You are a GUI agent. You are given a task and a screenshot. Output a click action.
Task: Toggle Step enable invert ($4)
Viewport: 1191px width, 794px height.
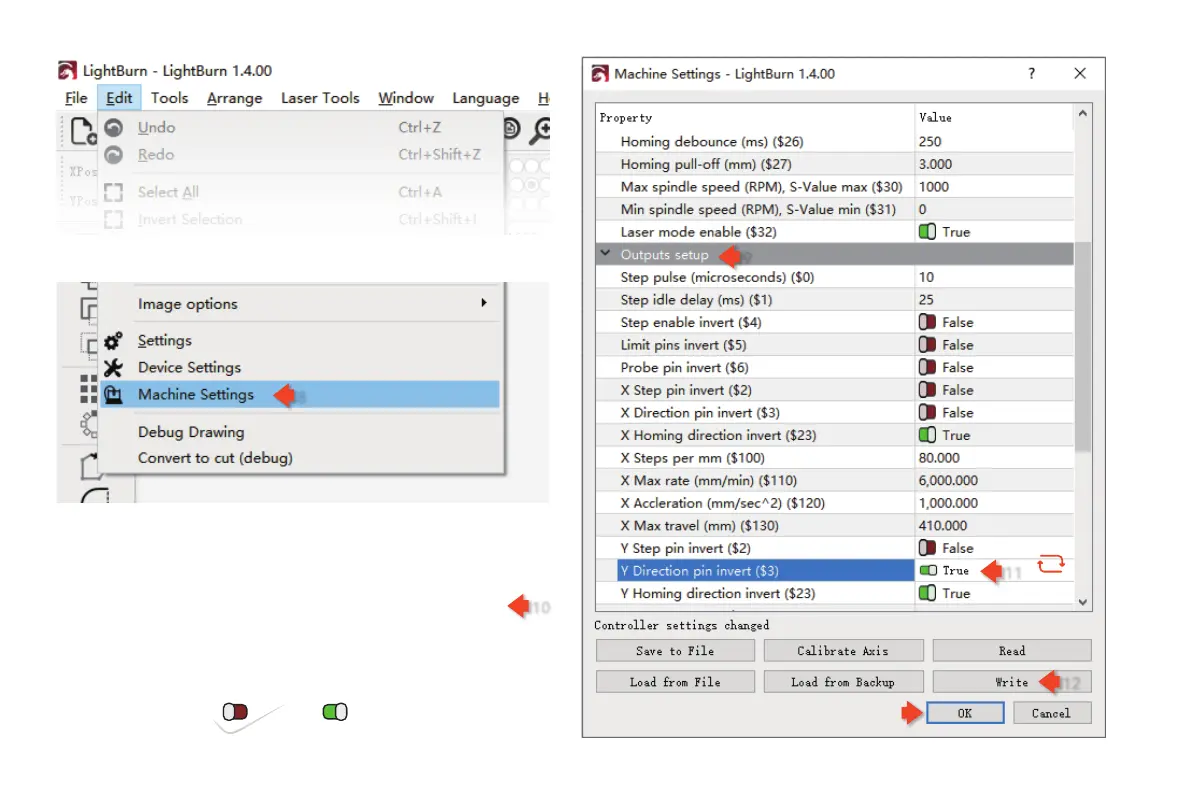click(927, 322)
